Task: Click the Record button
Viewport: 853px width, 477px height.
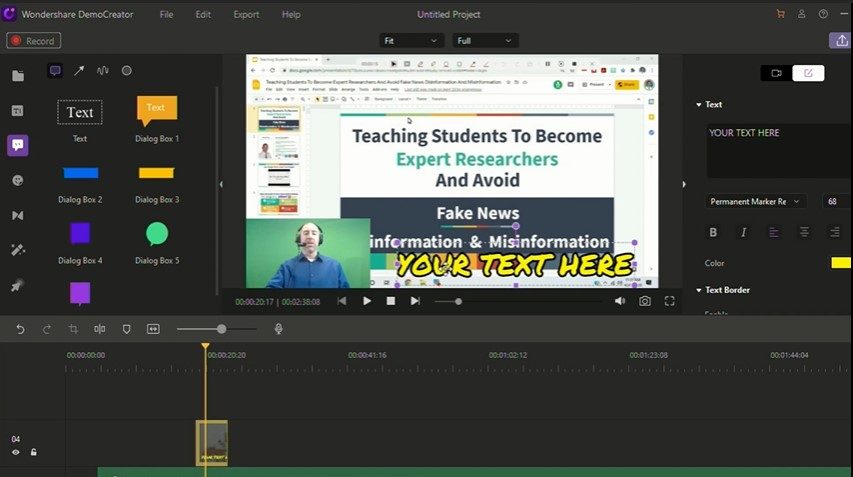Action: pyautogui.click(x=34, y=41)
